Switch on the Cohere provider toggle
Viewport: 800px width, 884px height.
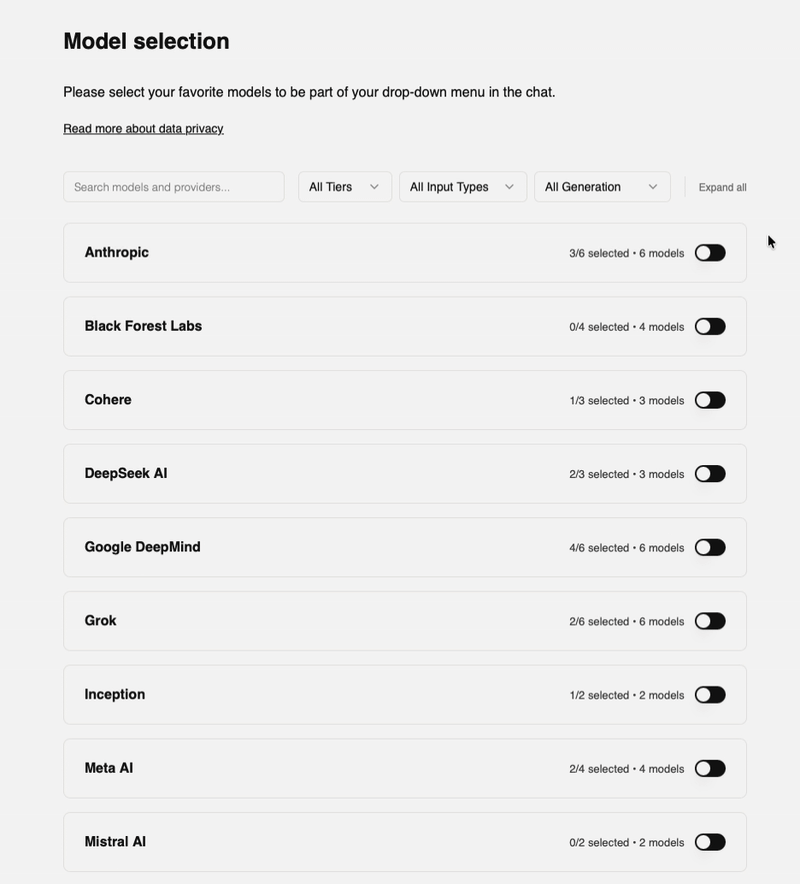tap(709, 400)
